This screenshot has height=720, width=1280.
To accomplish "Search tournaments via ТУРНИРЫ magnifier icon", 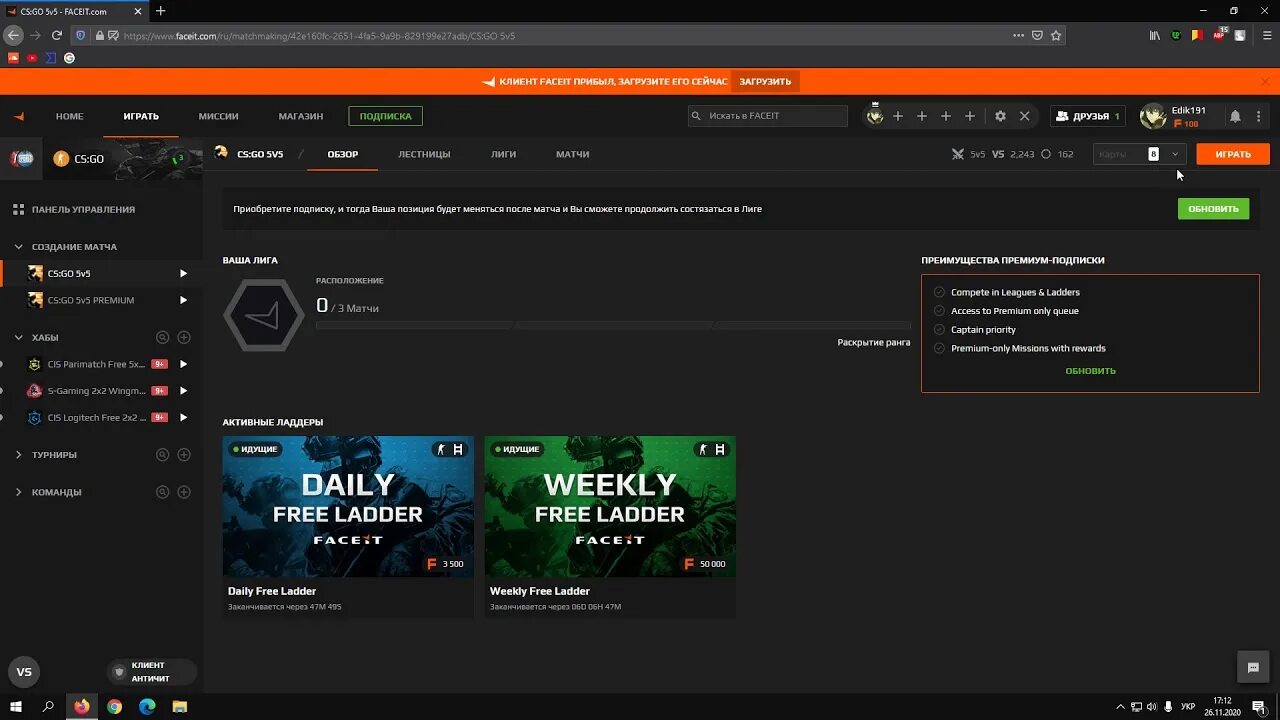I will (x=162, y=455).
